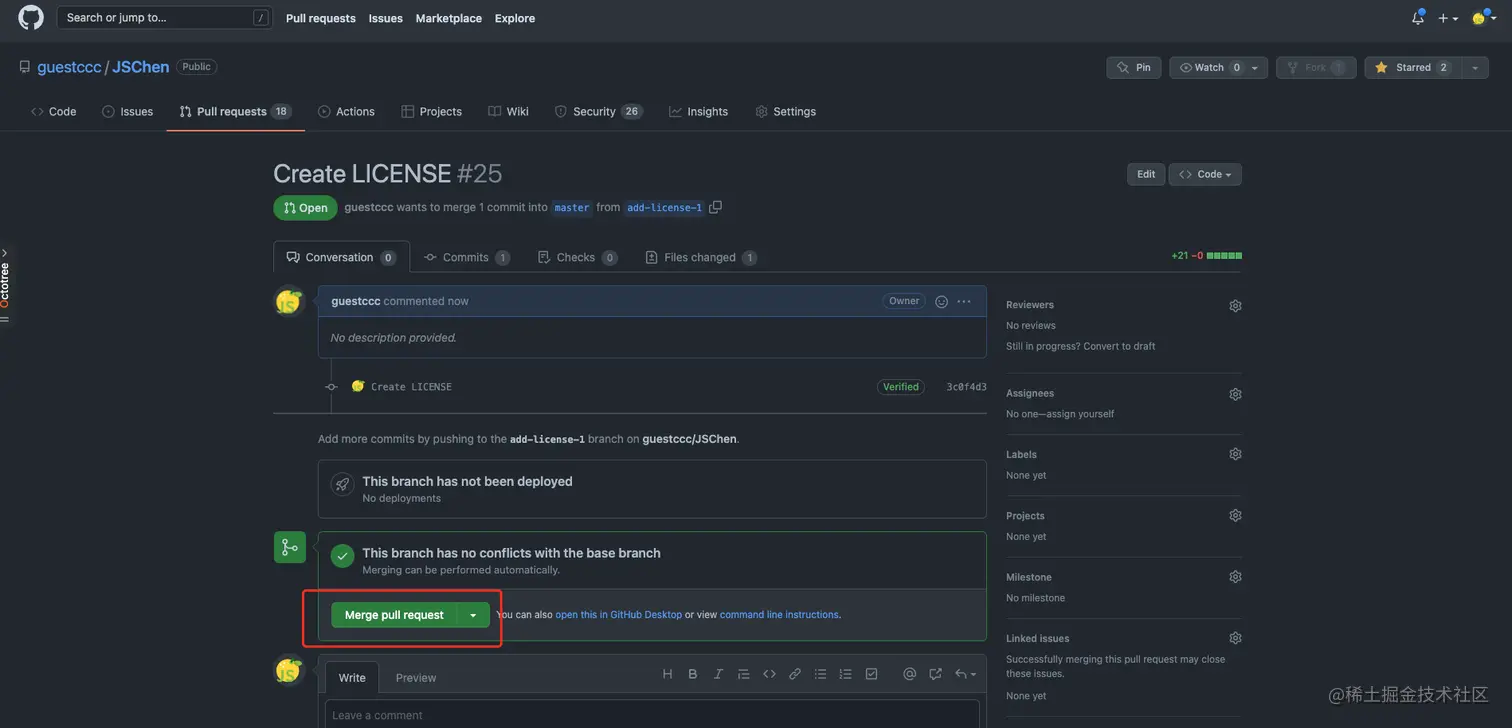Switch to the Commits tab
The height and width of the screenshot is (728, 1512).
pos(467,257)
